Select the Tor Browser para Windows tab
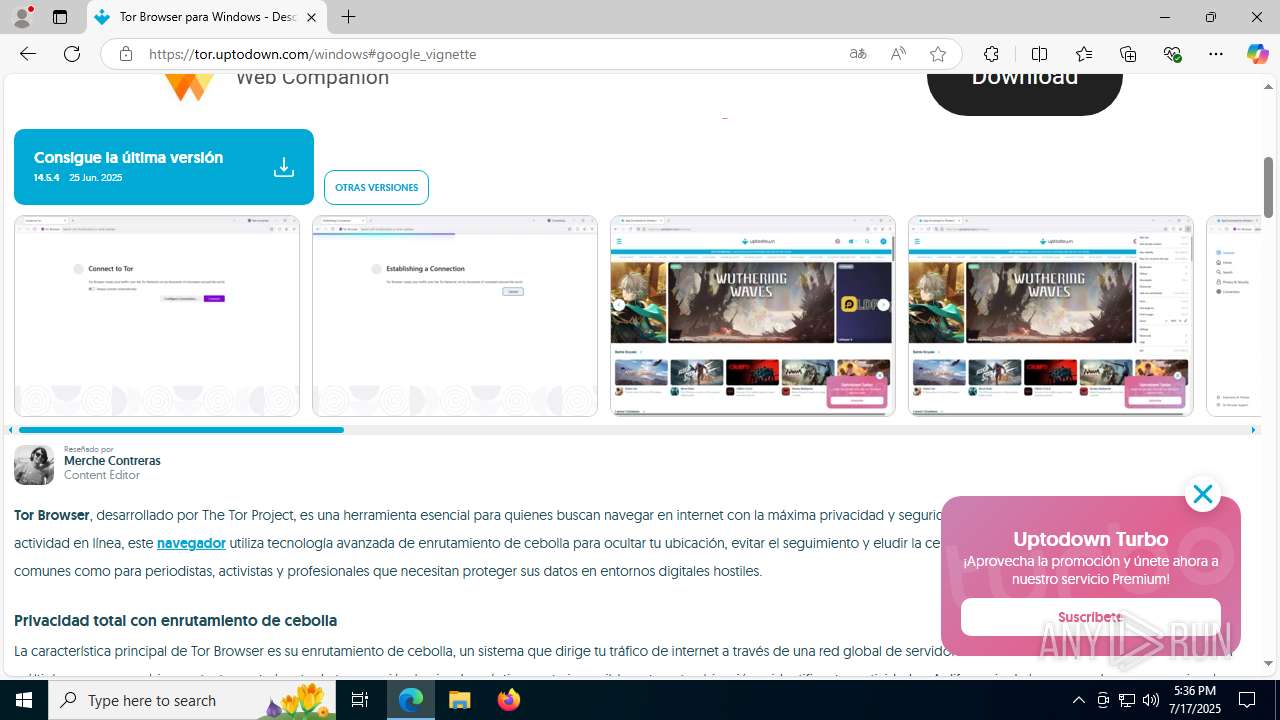The height and width of the screenshot is (720, 1280). (207, 17)
